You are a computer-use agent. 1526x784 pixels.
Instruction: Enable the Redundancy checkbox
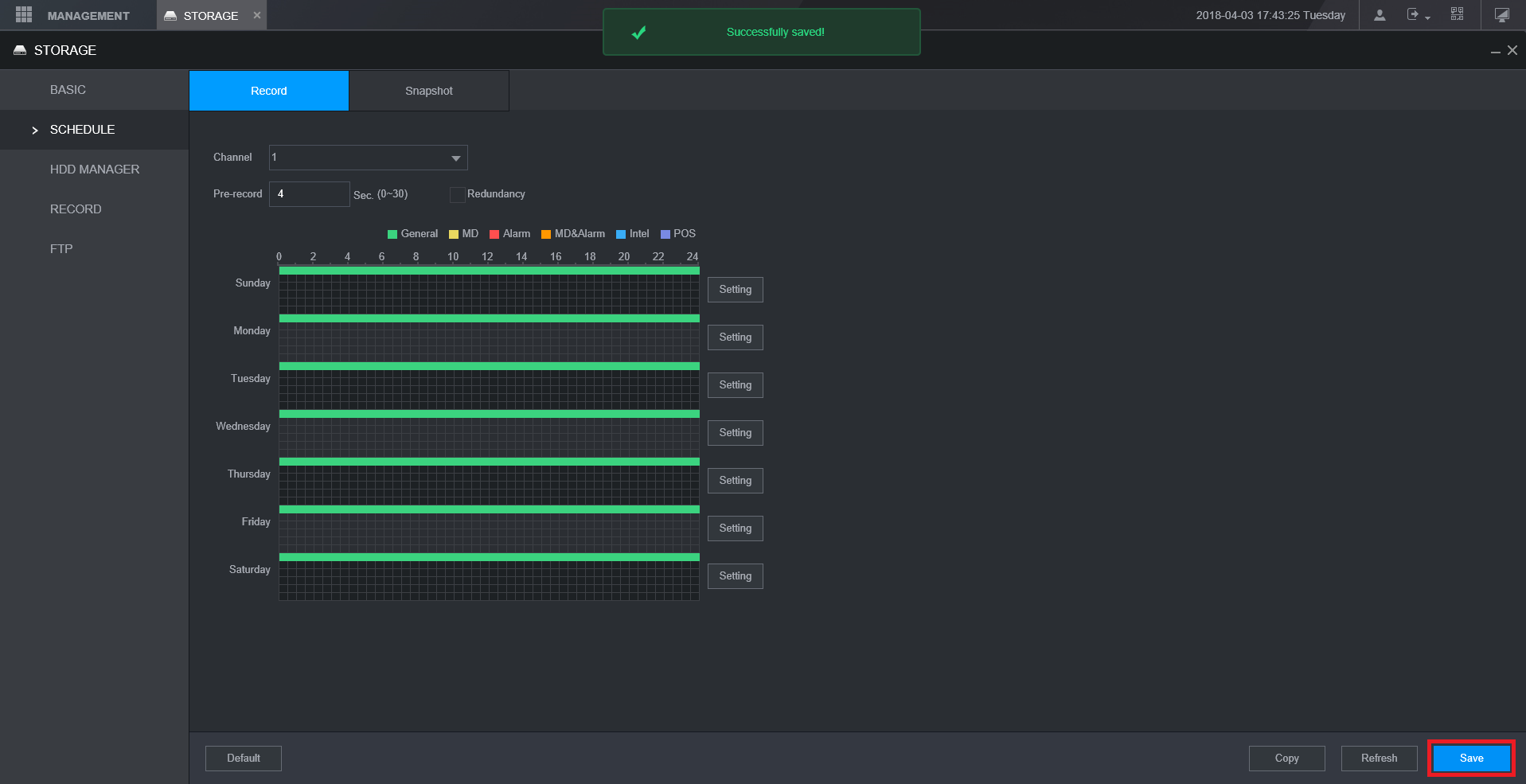(x=457, y=194)
